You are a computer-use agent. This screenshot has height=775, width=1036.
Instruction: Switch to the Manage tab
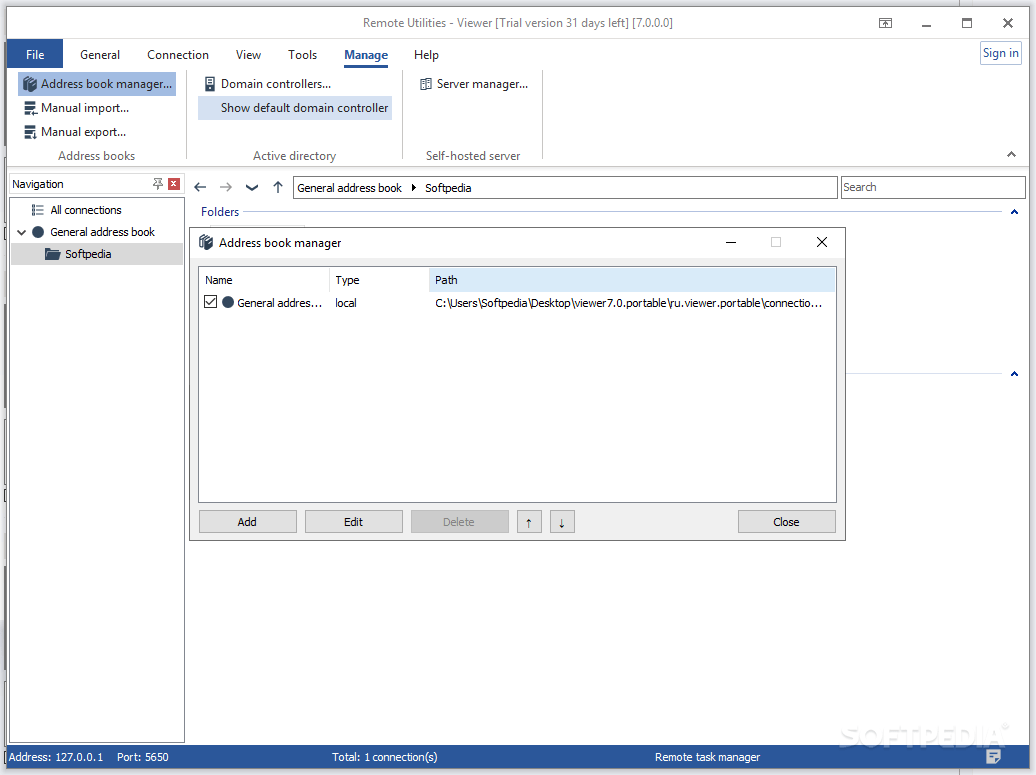pos(365,55)
